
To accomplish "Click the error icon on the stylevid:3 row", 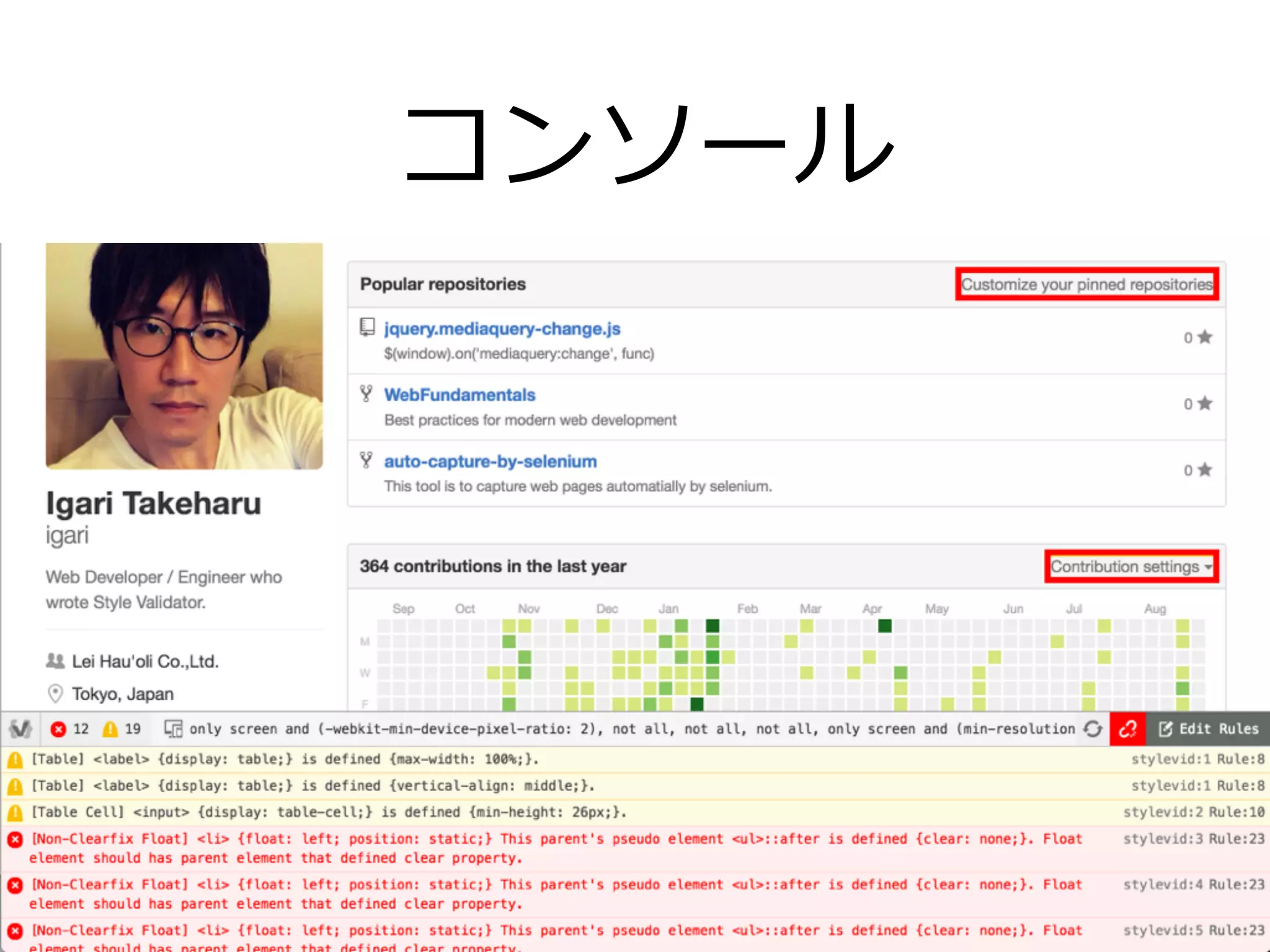I will coord(15,840).
